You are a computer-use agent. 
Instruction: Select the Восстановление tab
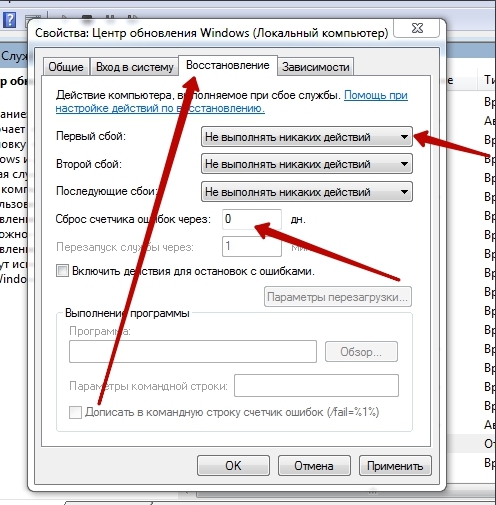coord(228,65)
